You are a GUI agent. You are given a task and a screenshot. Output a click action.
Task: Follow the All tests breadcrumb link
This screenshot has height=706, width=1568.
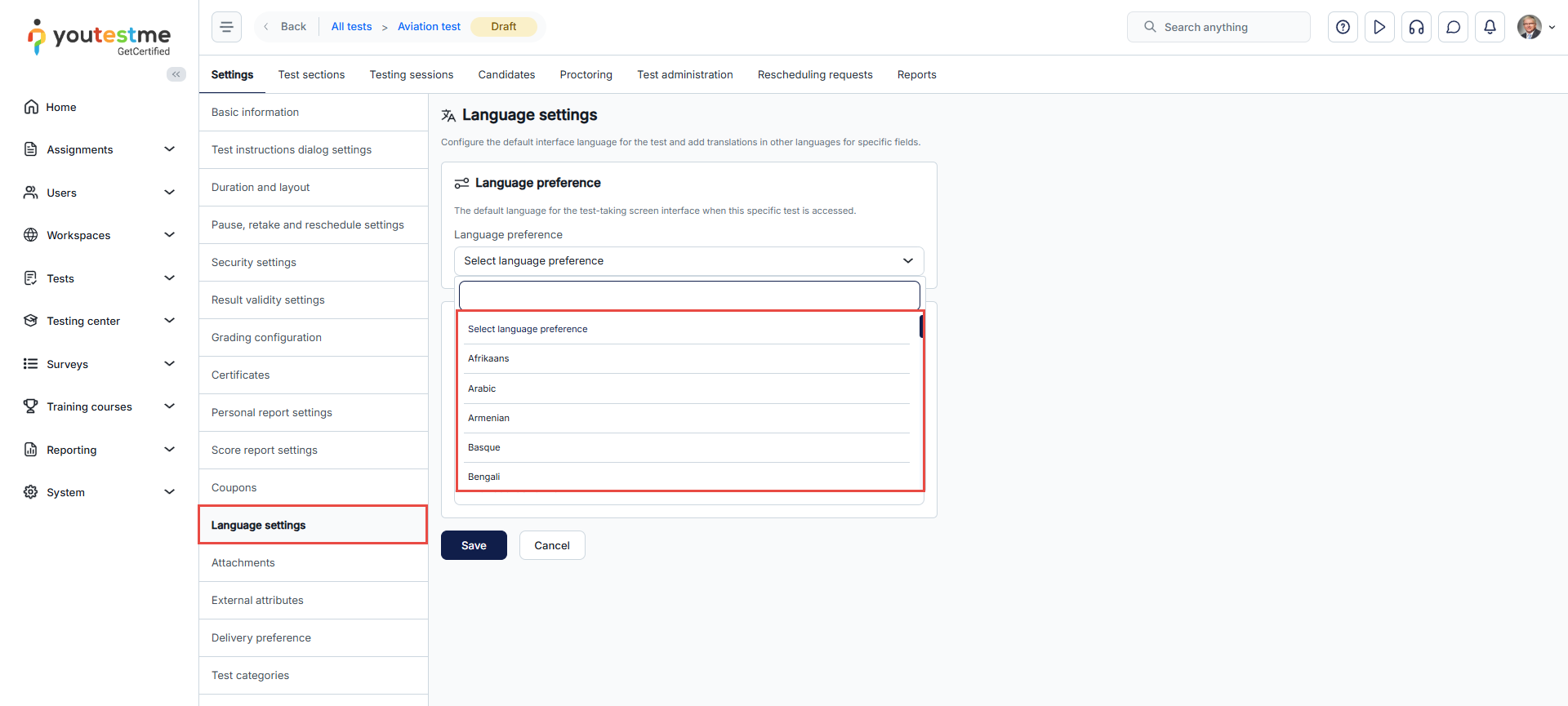[x=351, y=27]
